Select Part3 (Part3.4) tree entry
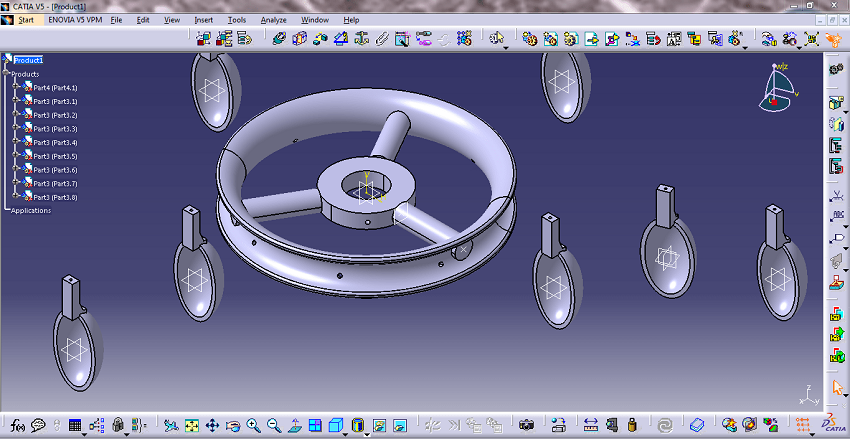The image size is (850, 439). [55, 142]
